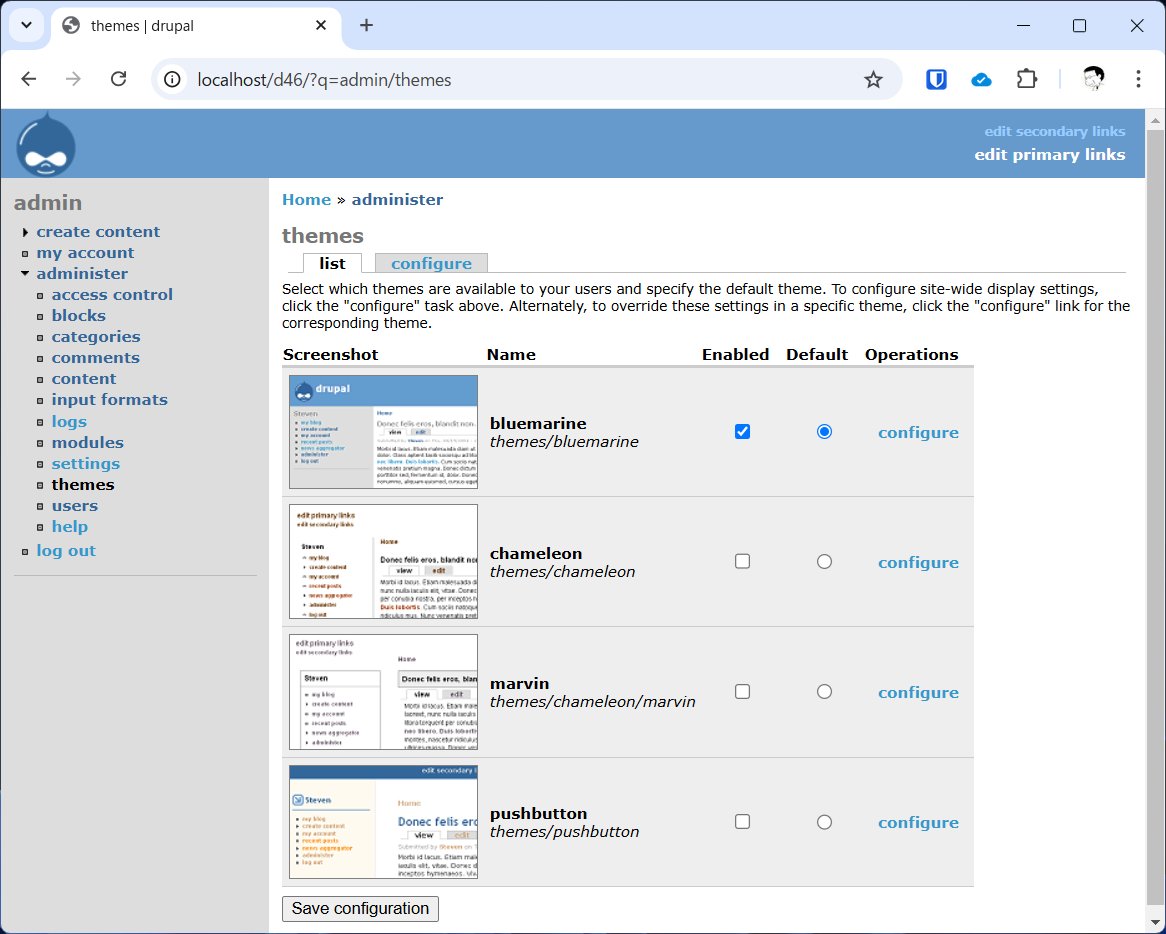
Task: Uncheck the bluemarine Enabled checkbox
Action: [x=742, y=431]
